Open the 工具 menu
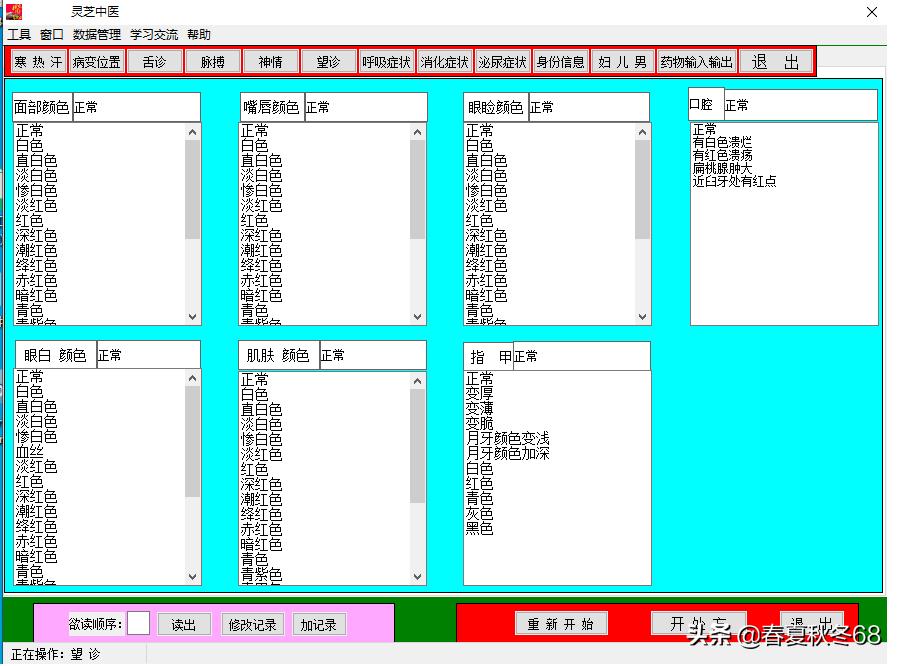The height and width of the screenshot is (666, 901). pyautogui.click(x=19, y=34)
